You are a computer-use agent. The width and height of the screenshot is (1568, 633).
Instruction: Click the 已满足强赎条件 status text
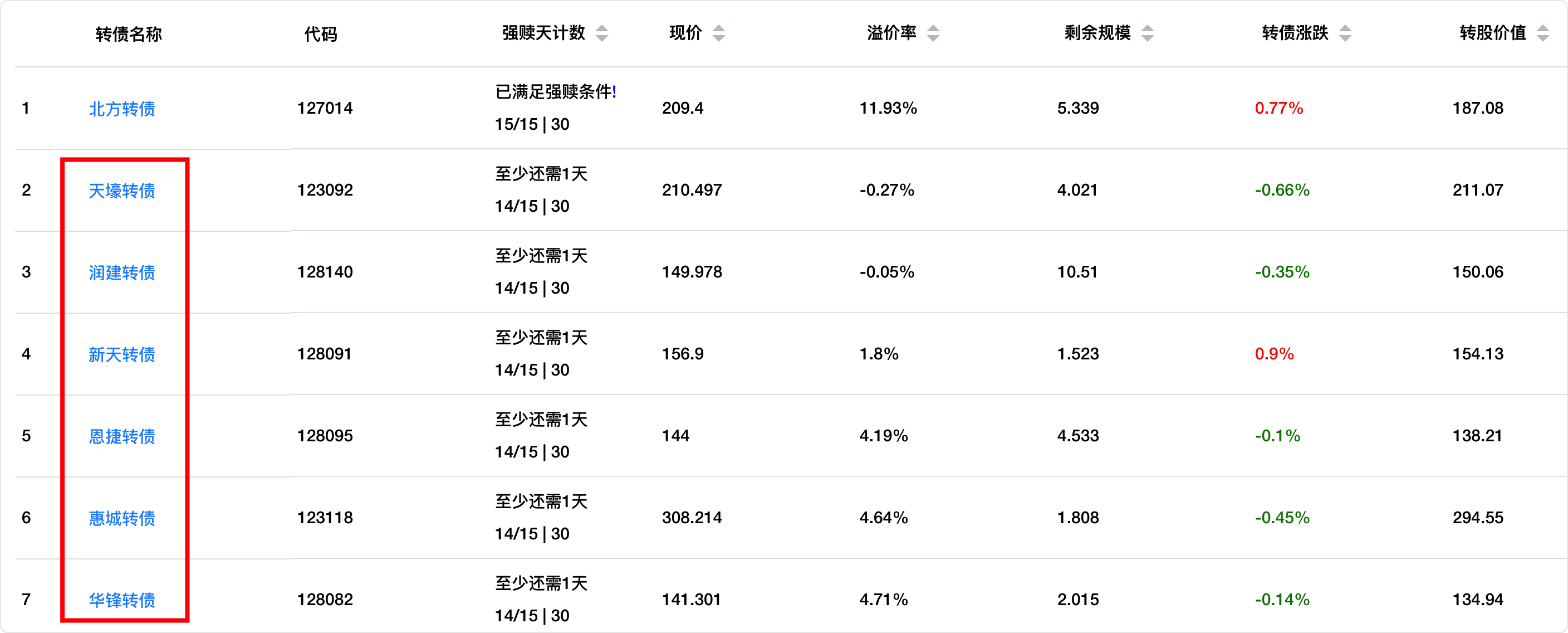click(555, 92)
